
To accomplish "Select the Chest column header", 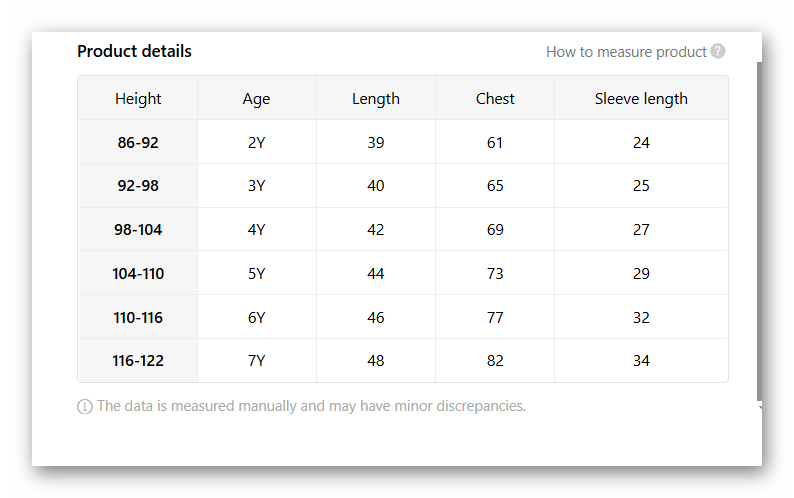I will point(495,98).
